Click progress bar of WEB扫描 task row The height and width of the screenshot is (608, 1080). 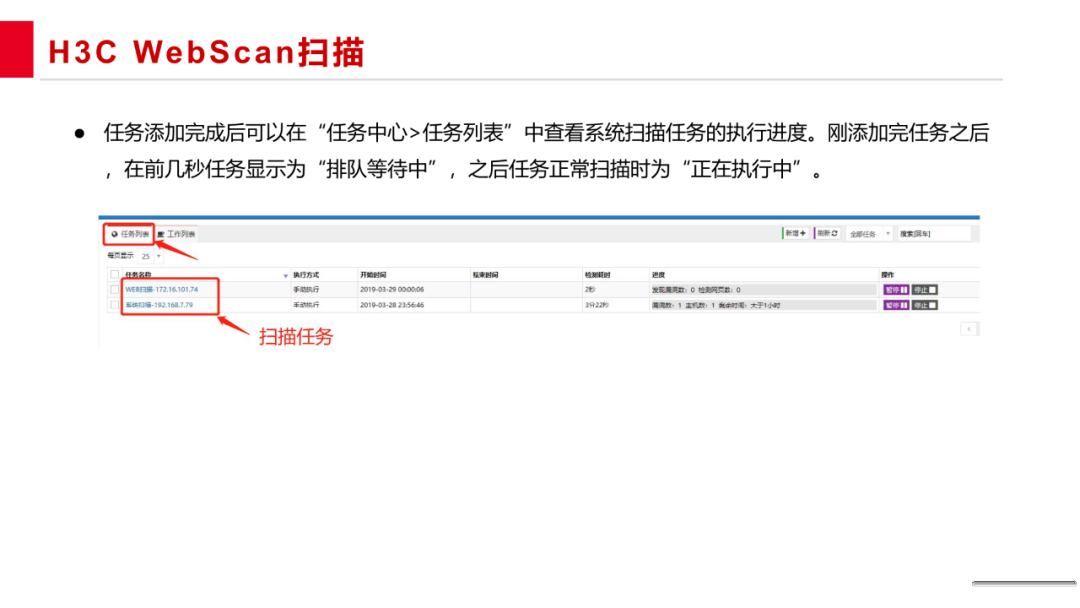763,290
